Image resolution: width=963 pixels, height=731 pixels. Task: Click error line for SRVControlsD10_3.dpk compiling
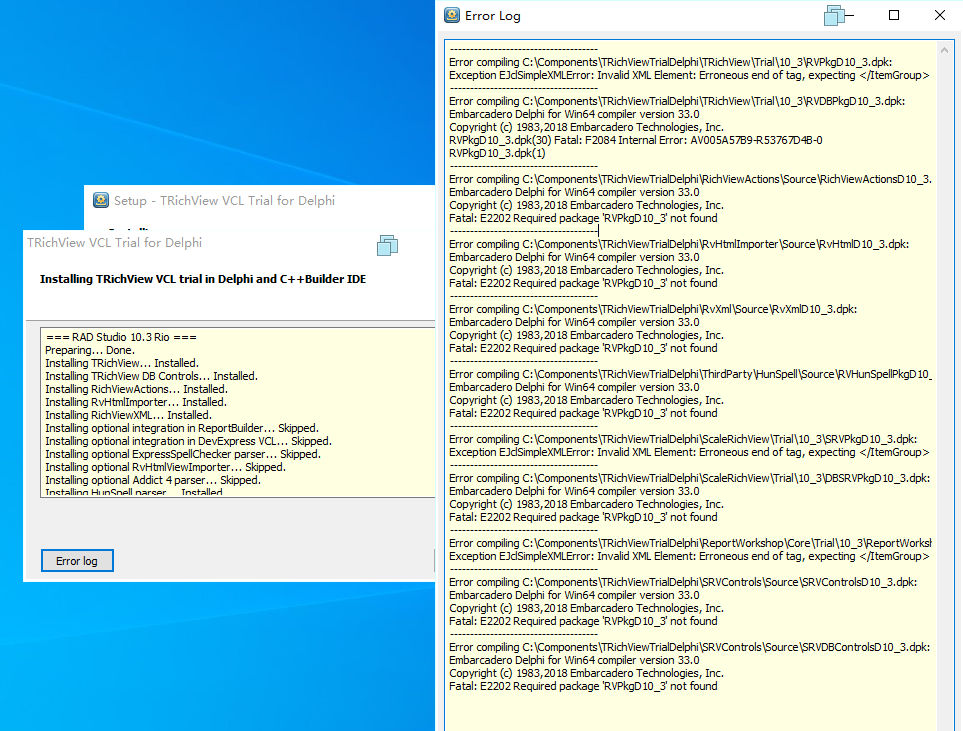683,582
